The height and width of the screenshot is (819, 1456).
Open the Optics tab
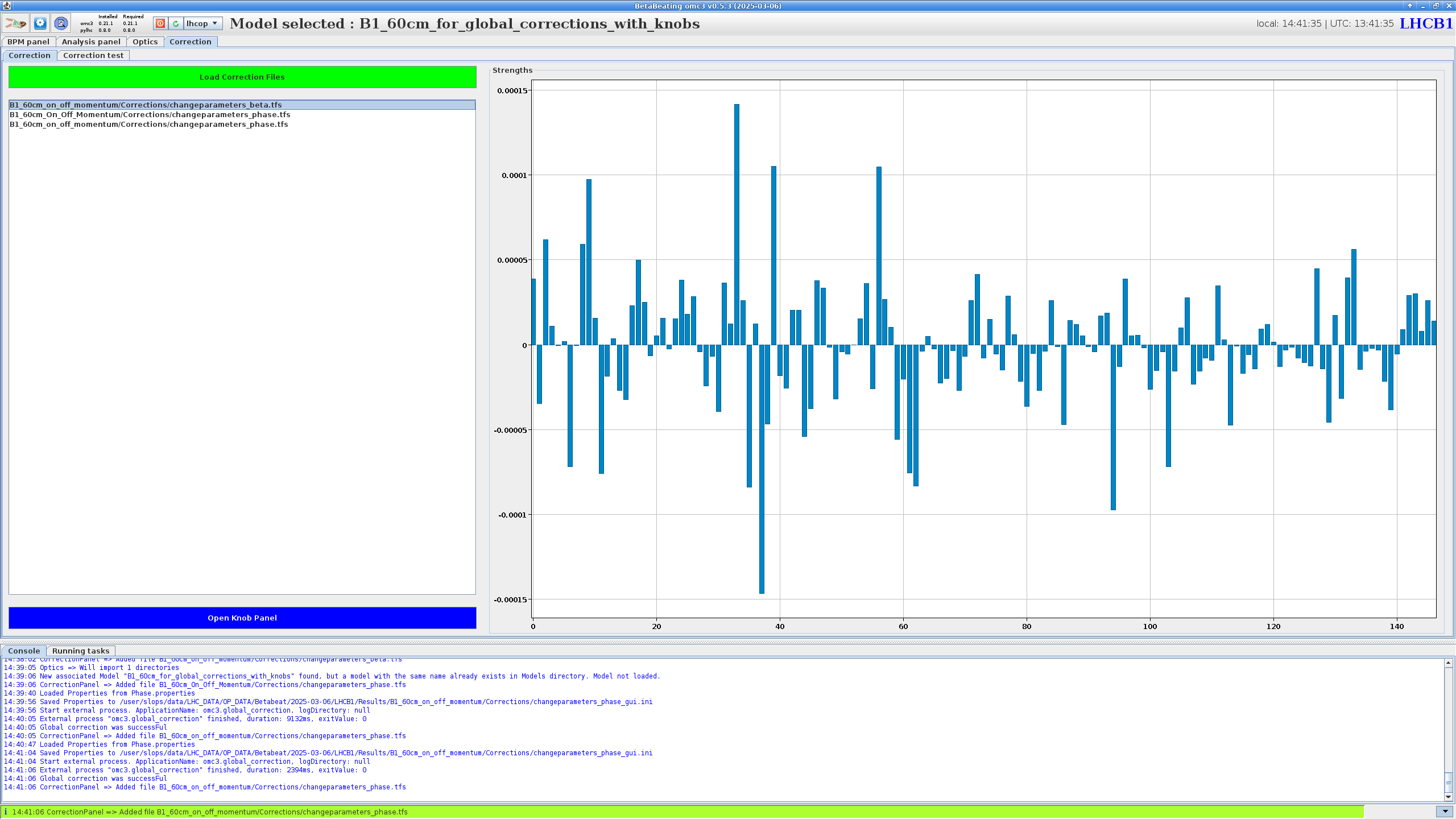(145, 42)
